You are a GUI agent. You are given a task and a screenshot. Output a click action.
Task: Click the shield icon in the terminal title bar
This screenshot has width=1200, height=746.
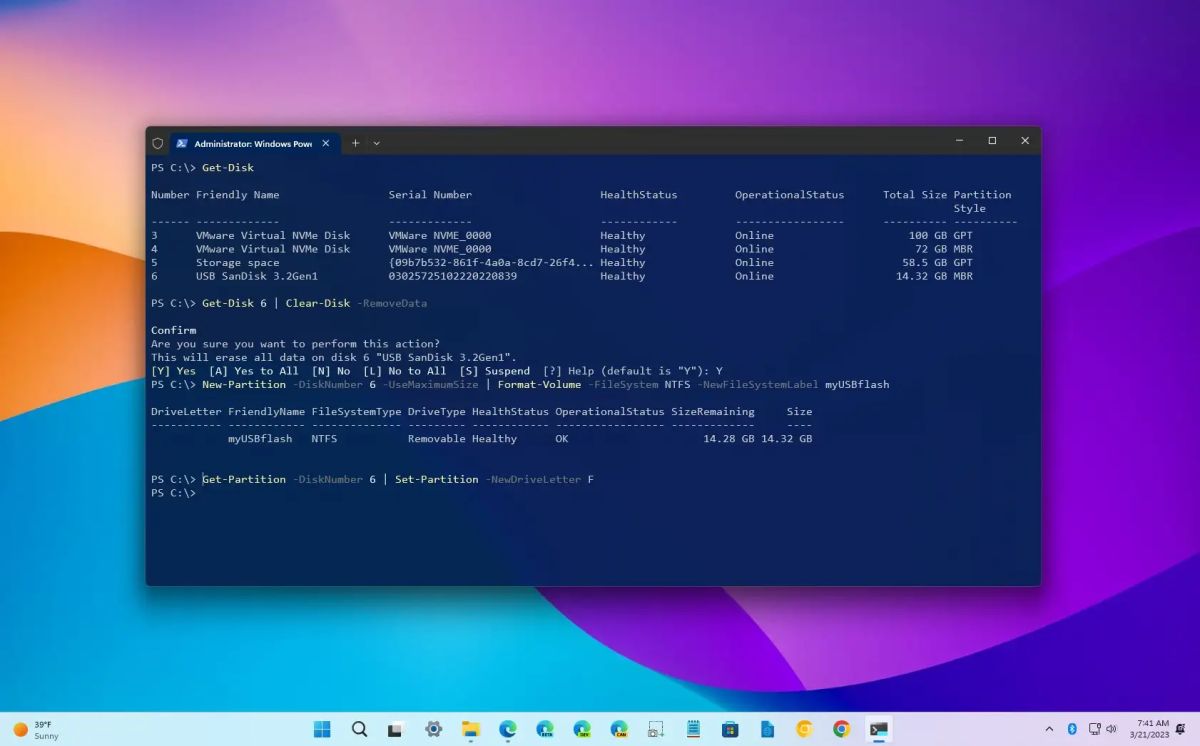(157, 143)
